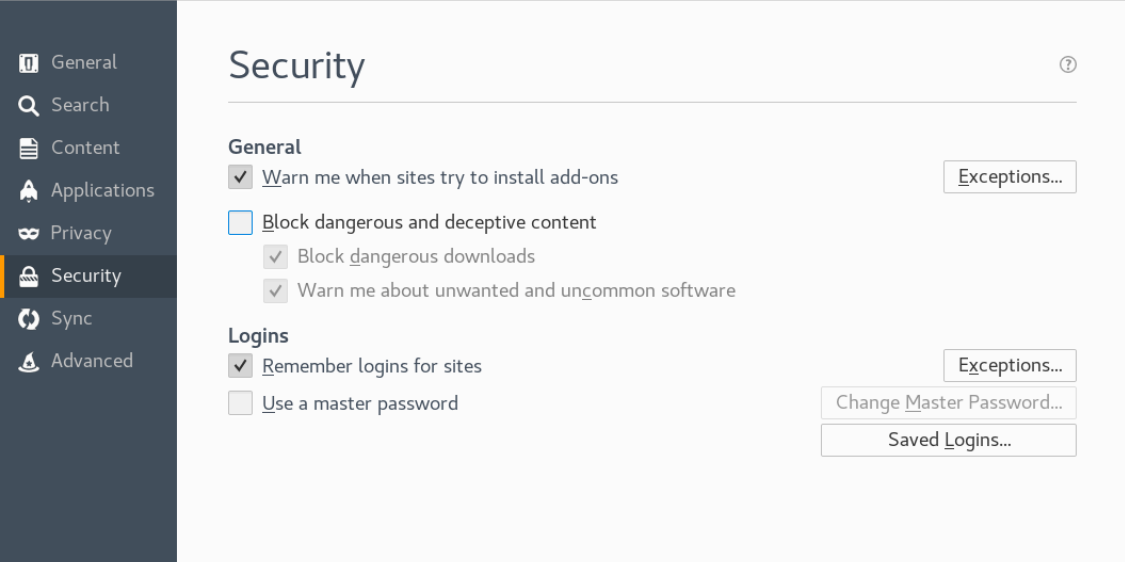The image size is (1125, 562).
Task: Open the help question mark icon
Action: (1068, 65)
